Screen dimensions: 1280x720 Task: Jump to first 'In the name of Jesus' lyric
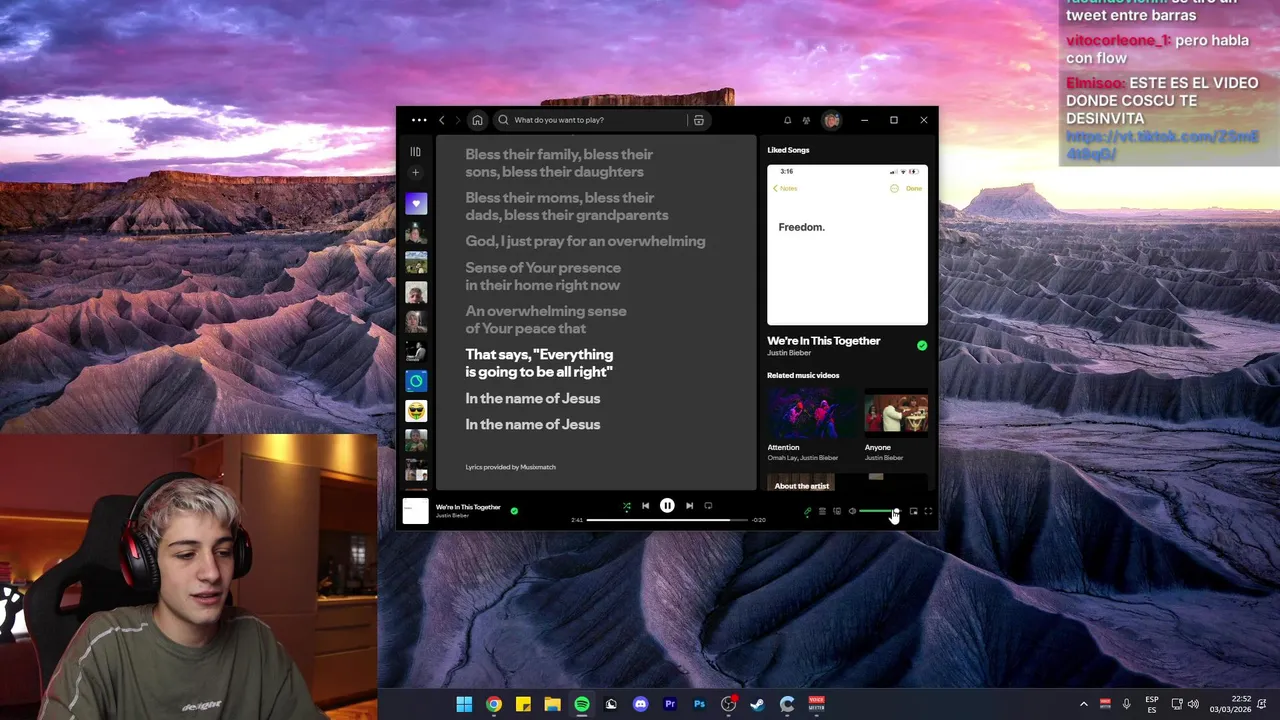532,398
